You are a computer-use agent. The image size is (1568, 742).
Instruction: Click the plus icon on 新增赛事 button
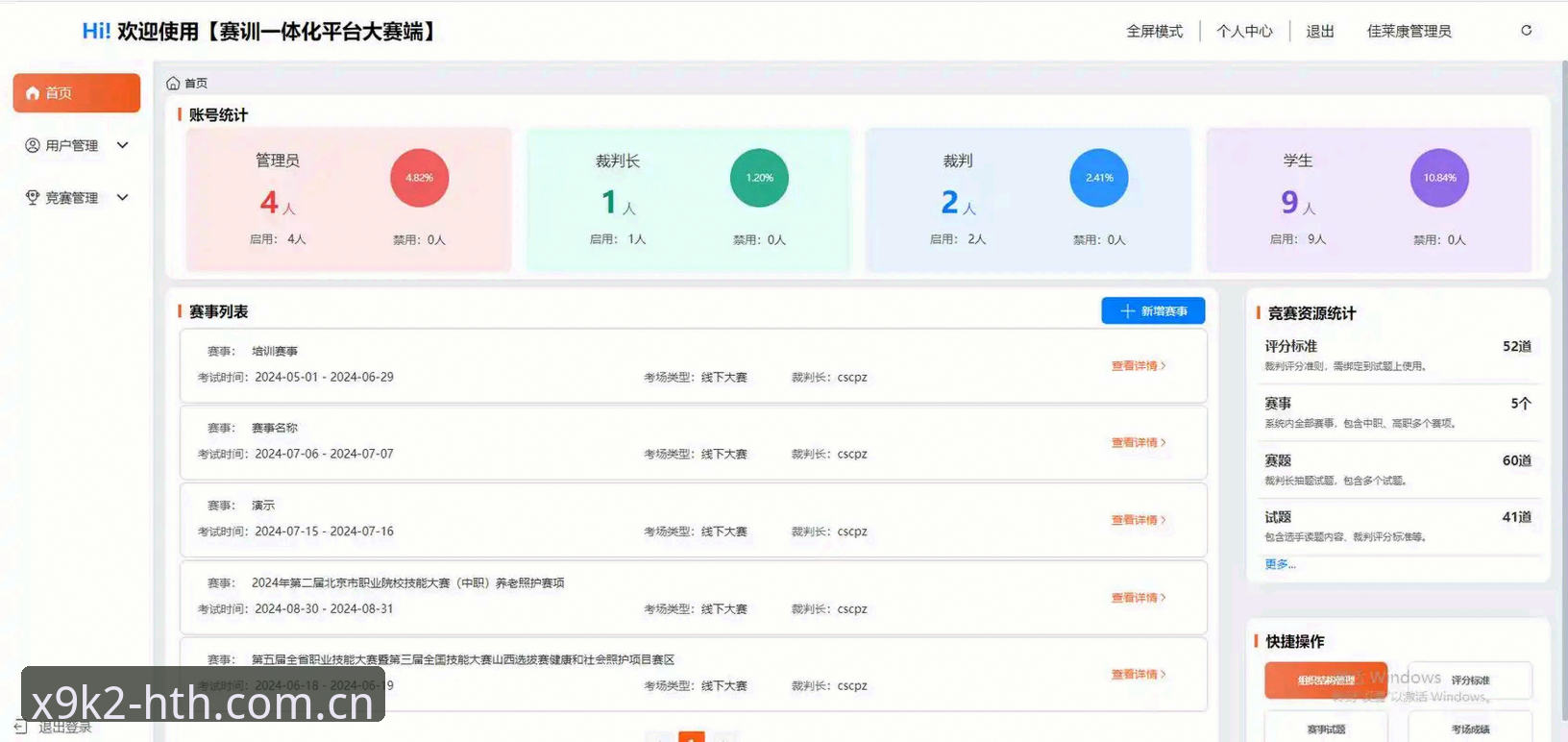(1128, 311)
